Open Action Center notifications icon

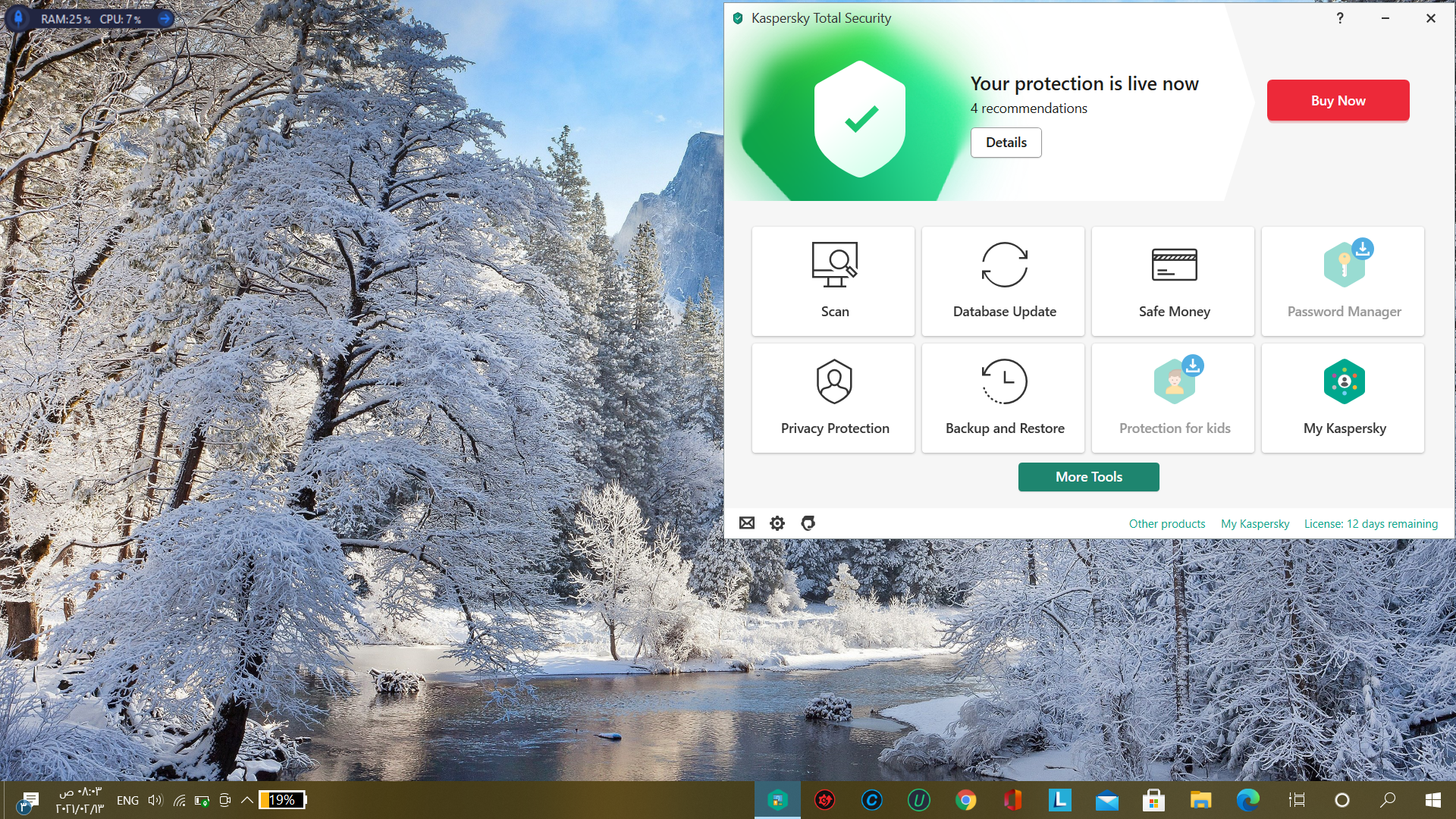pyautogui.click(x=29, y=801)
